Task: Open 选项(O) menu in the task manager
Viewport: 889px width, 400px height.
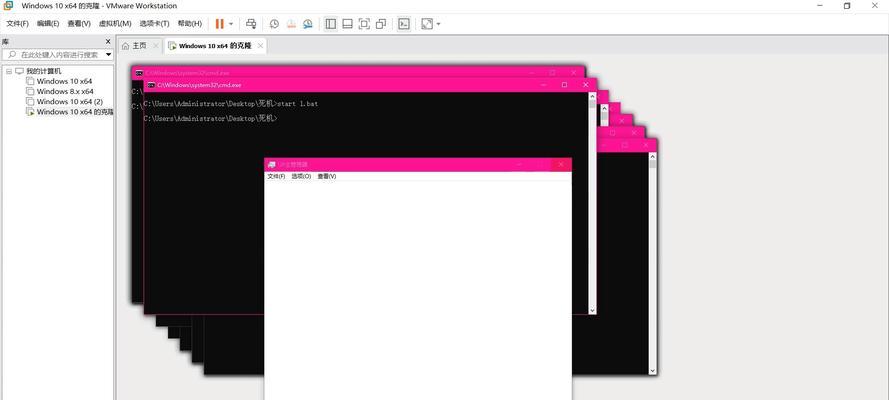Action: [x=301, y=177]
